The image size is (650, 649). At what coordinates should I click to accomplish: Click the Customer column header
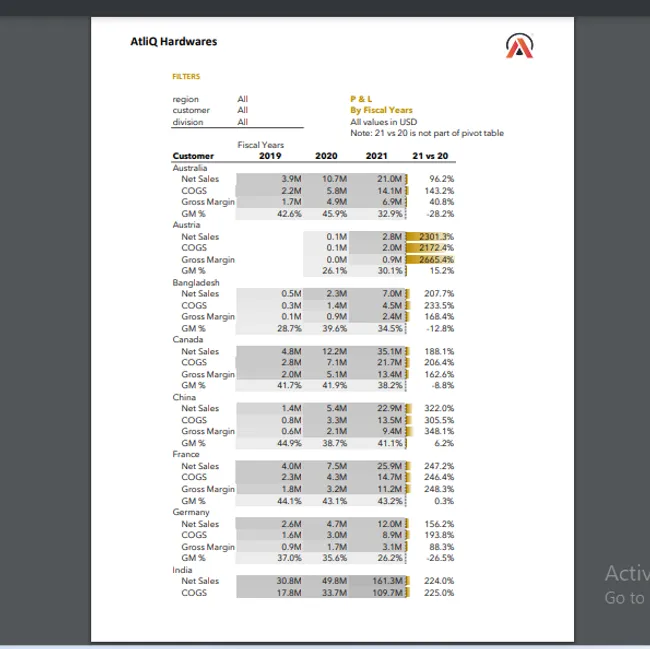[193, 156]
